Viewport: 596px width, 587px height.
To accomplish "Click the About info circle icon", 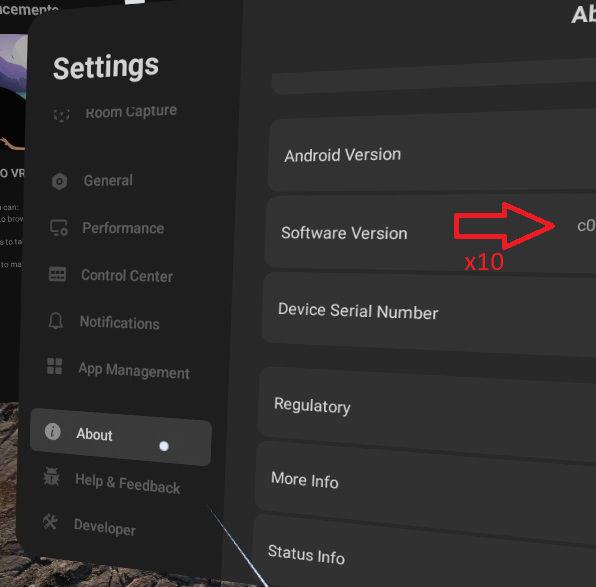I will [x=52, y=432].
